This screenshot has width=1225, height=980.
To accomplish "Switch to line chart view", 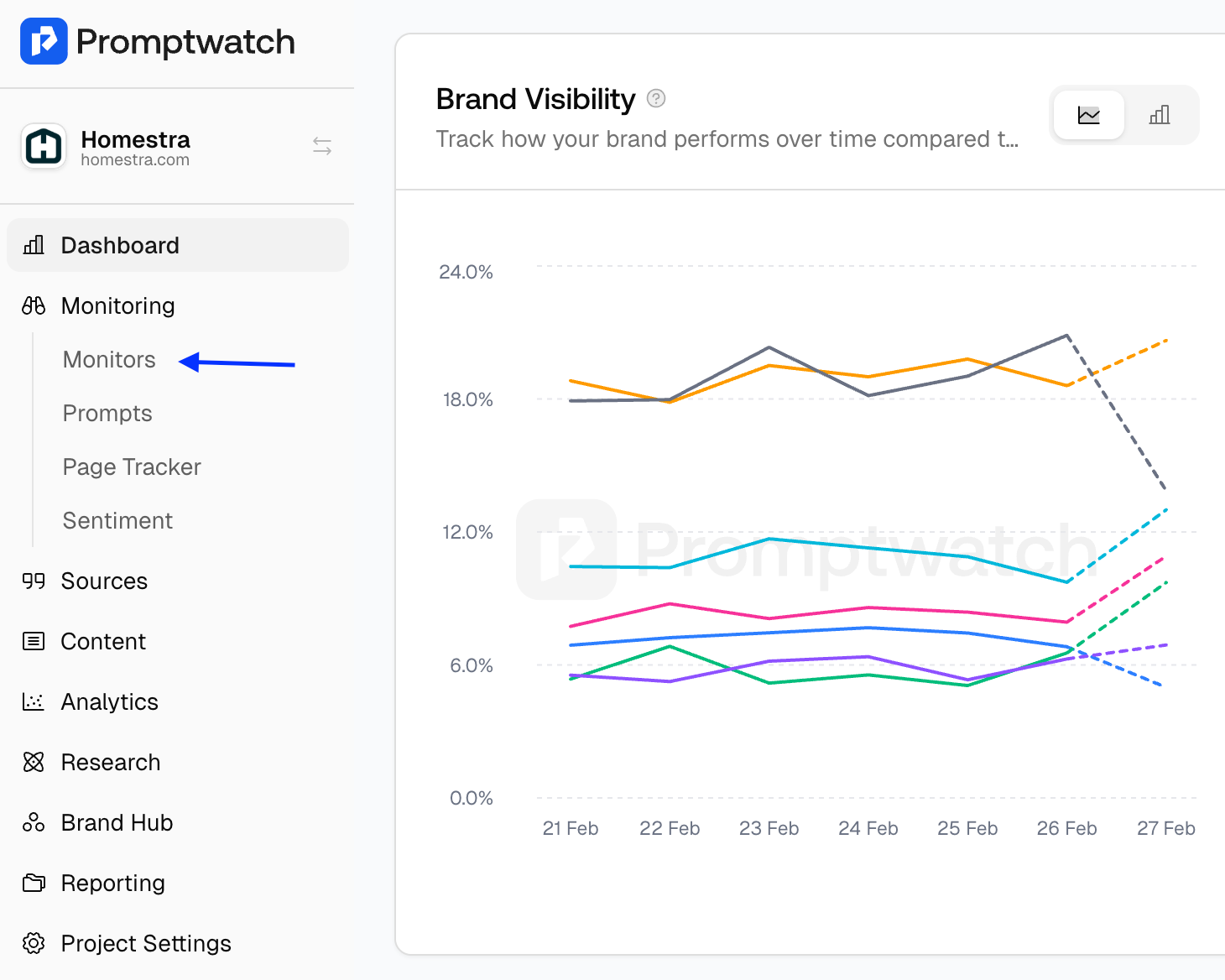I will pyautogui.click(x=1088, y=115).
